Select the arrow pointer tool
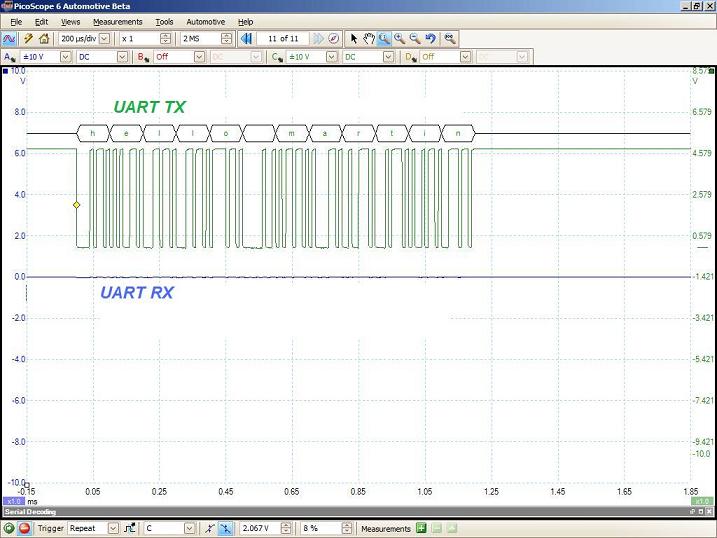Viewport: 717px width, 538px height. (353, 39)
